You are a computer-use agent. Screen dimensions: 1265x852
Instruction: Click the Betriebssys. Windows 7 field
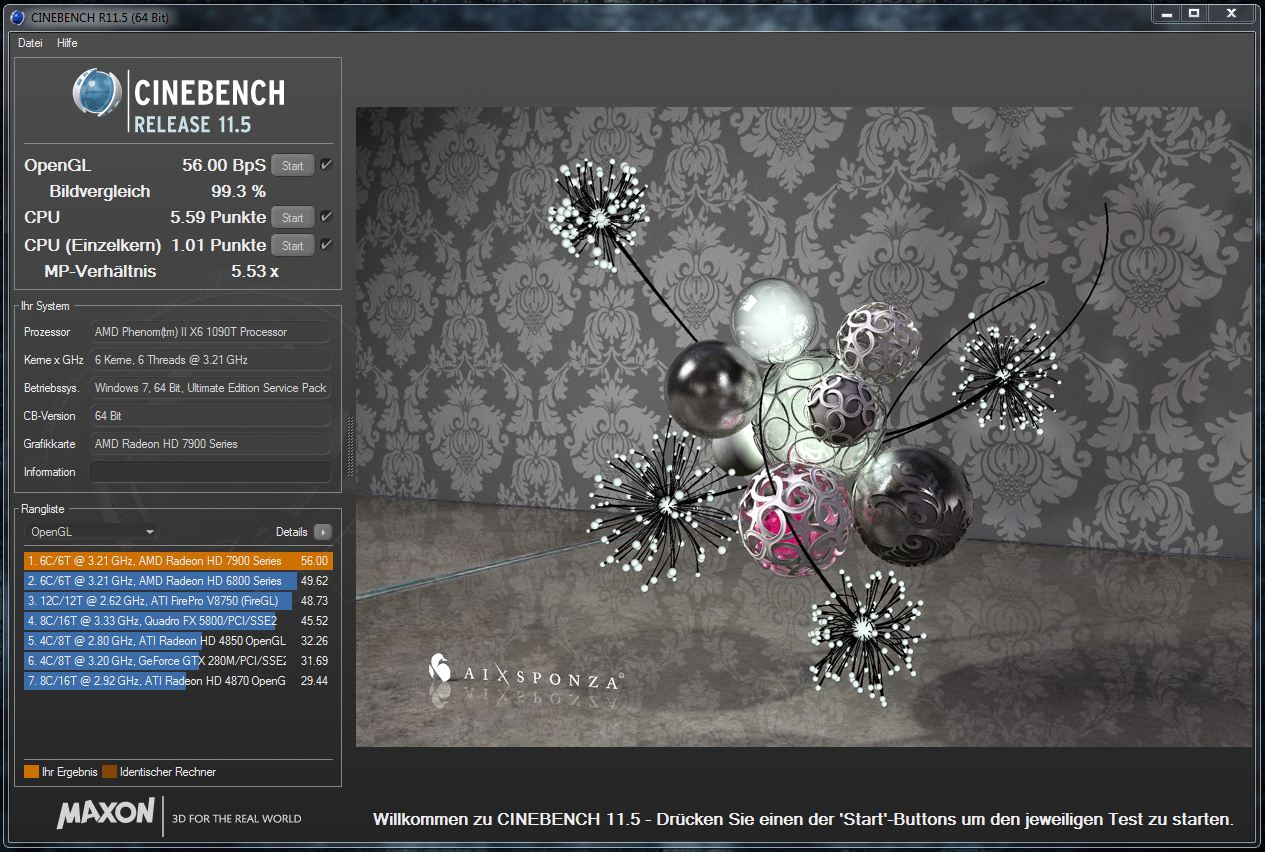pyautogui.click(x=210, y=388)
